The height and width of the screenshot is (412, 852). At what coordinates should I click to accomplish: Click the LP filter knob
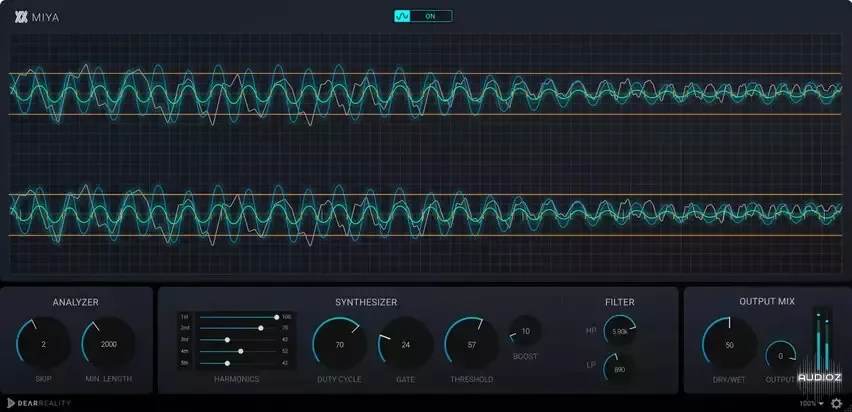(x=619, y=369)
